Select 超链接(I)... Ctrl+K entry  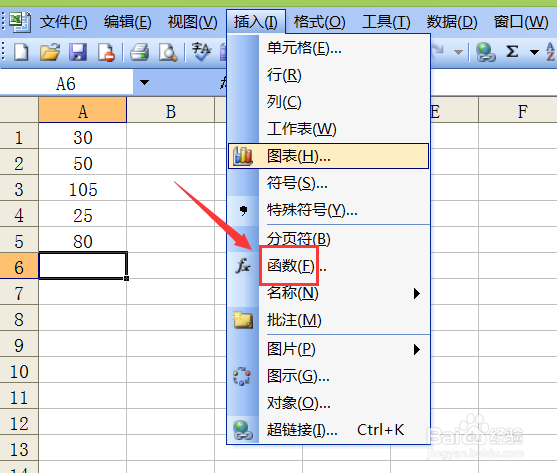329,430
